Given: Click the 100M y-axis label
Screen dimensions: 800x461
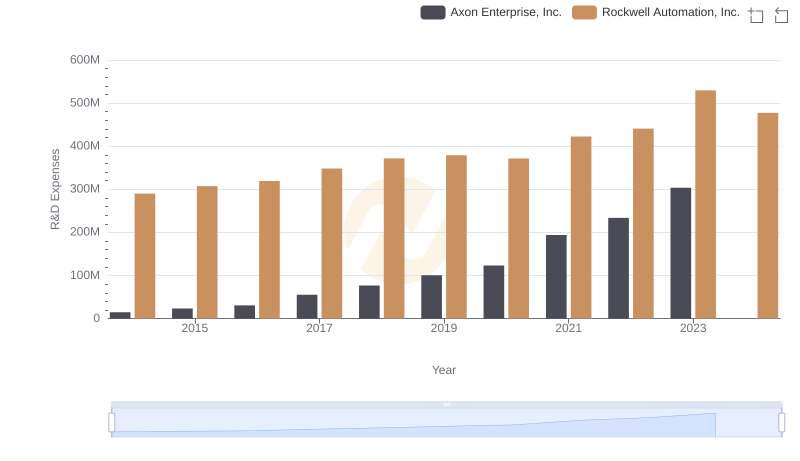Looking at the screenshot, I should [x=85, y=275].
